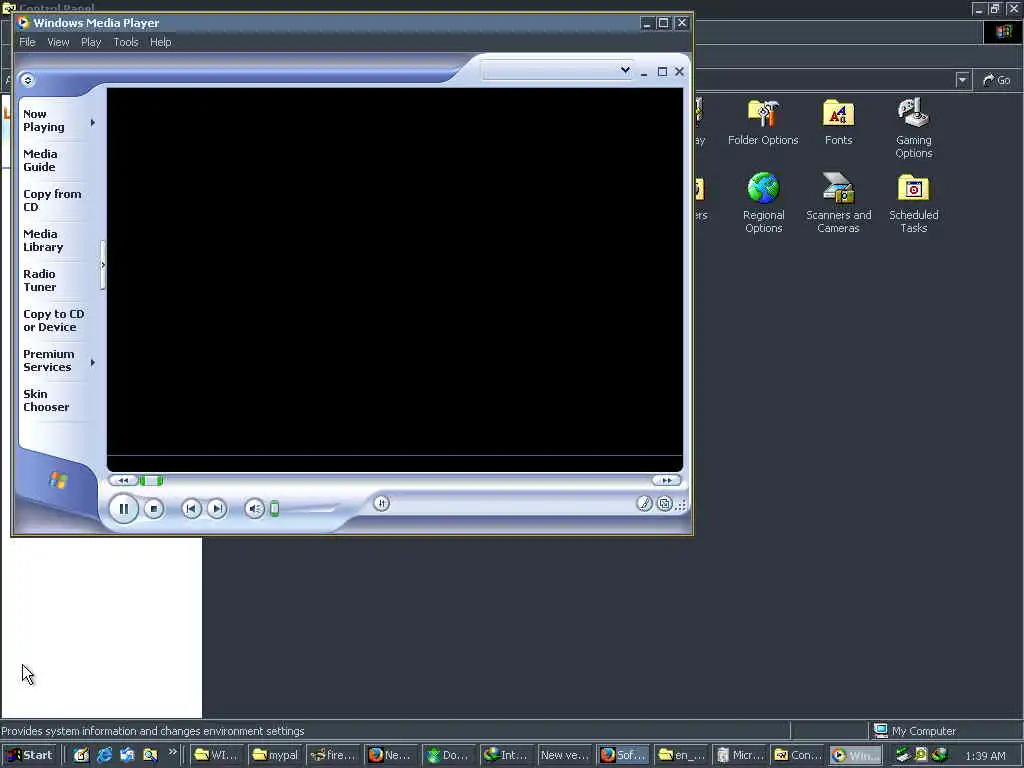Open the Help menu

[x=161, y=42]
